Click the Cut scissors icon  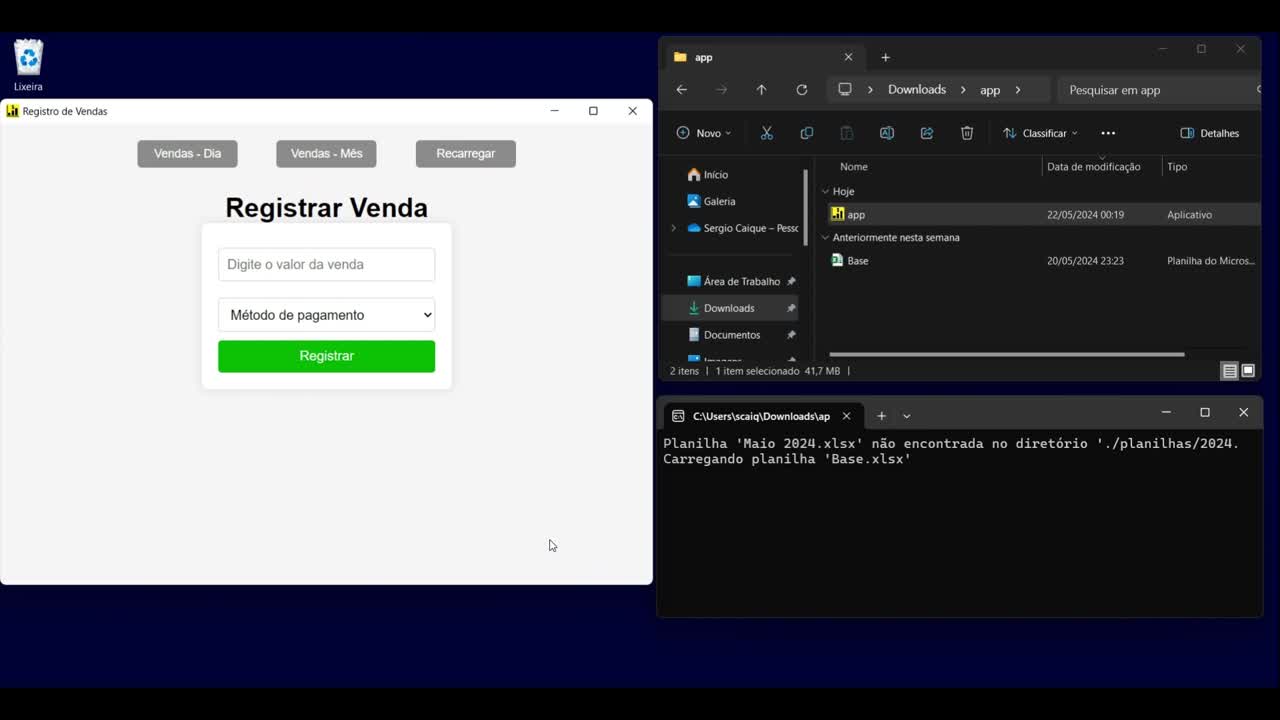[767, 133]
